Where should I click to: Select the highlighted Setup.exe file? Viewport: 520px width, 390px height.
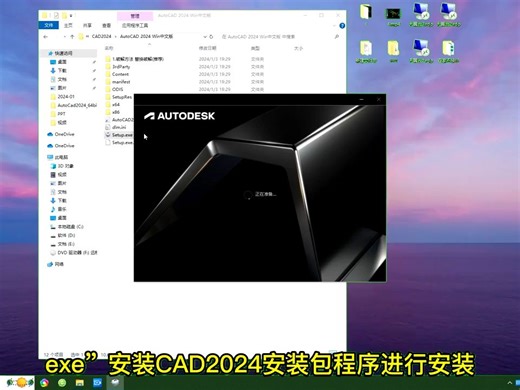[x=119, y=135]
